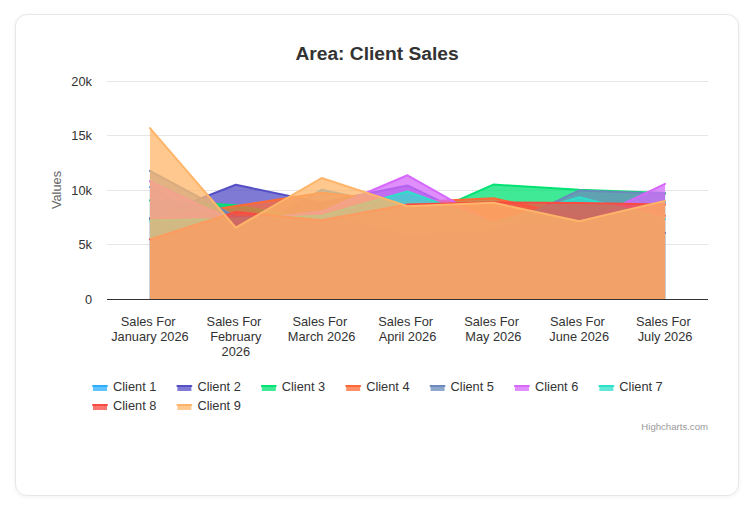
Task: Toggle Client 2 series in legend
Action: 209,387
